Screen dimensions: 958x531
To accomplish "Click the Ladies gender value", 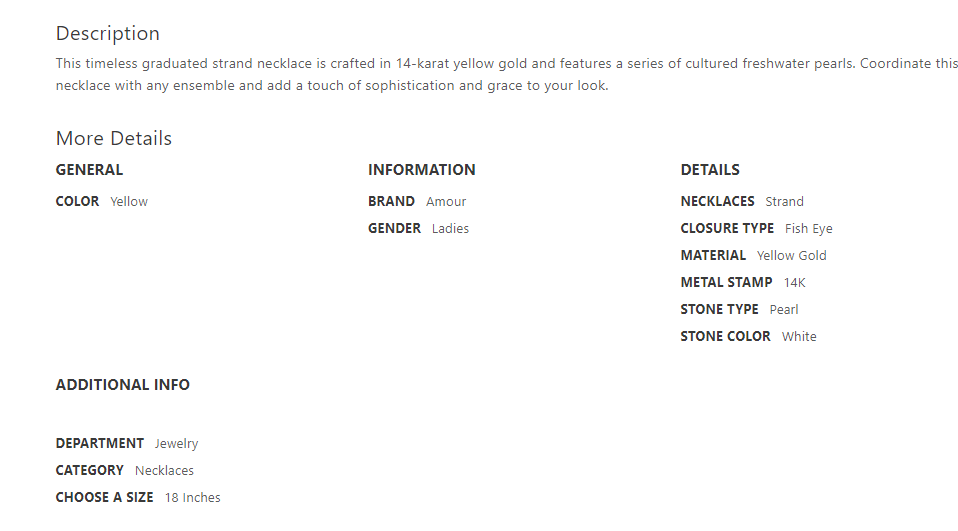I will [450, 229].
